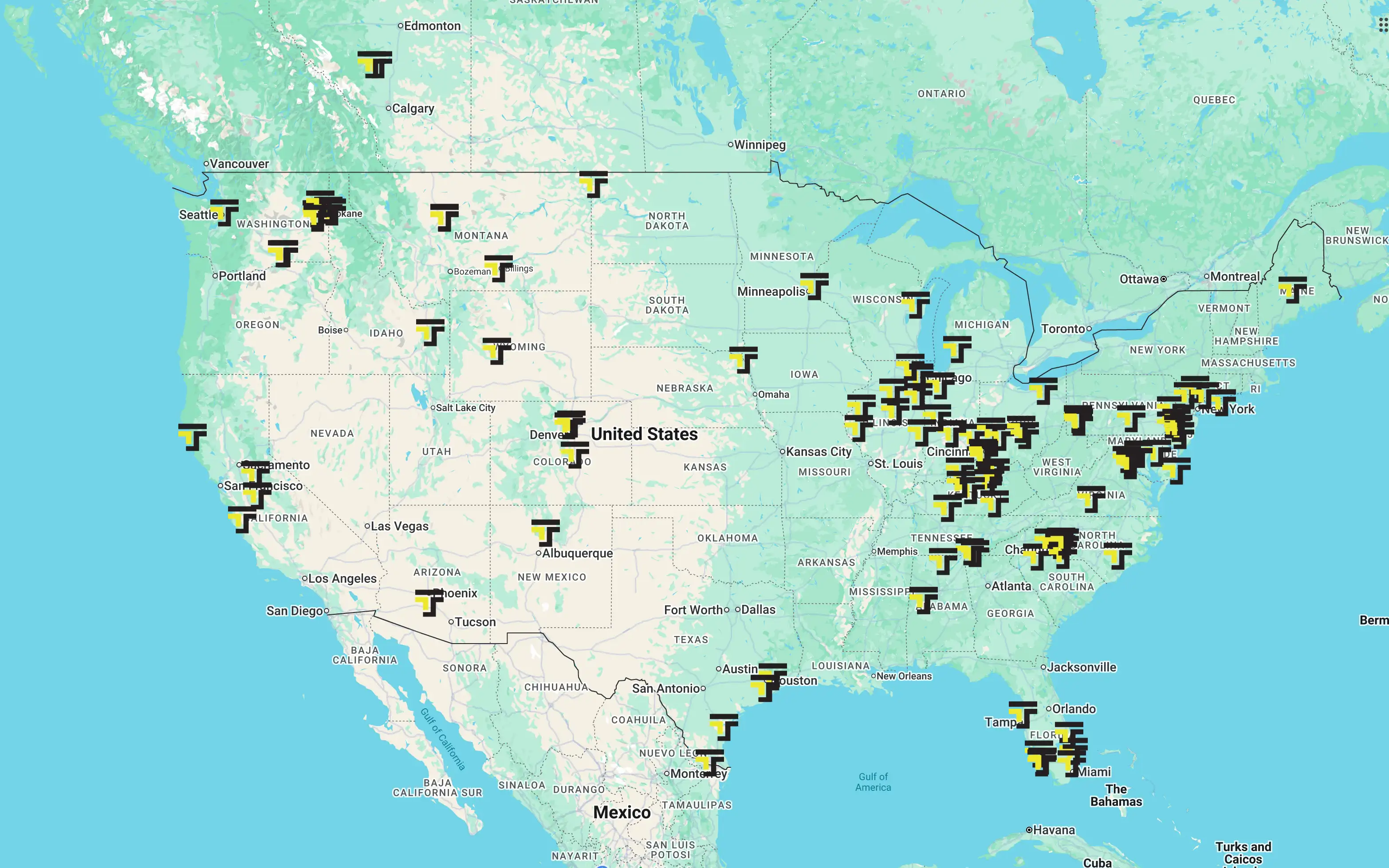1389x868 pixels.
Task: Select the Boise city label
Action: click(x=330, y=330)
